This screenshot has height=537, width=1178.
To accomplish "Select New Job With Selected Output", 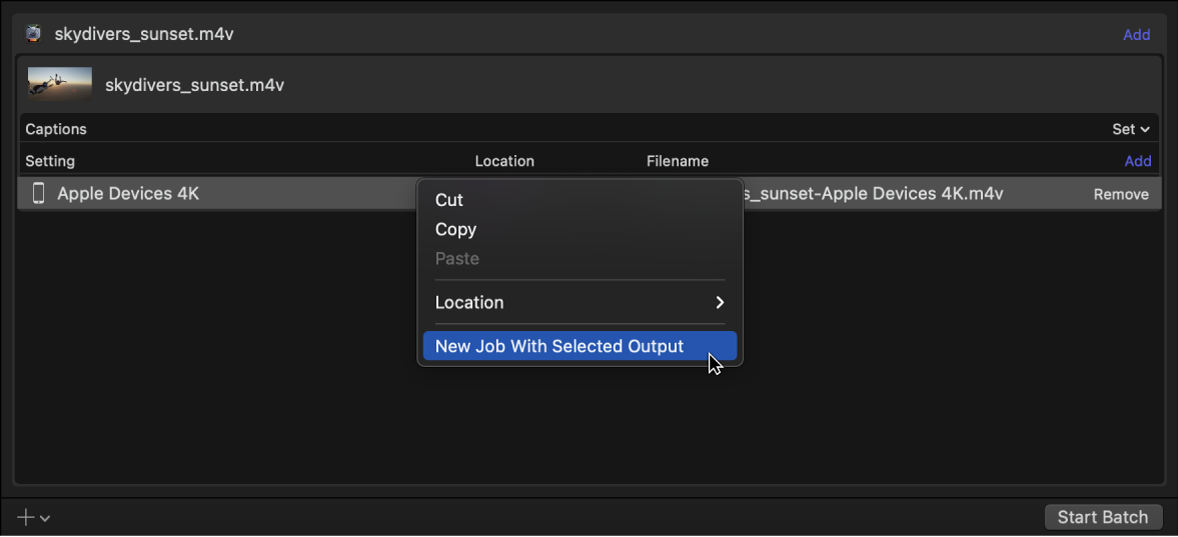I will [559, 346].
